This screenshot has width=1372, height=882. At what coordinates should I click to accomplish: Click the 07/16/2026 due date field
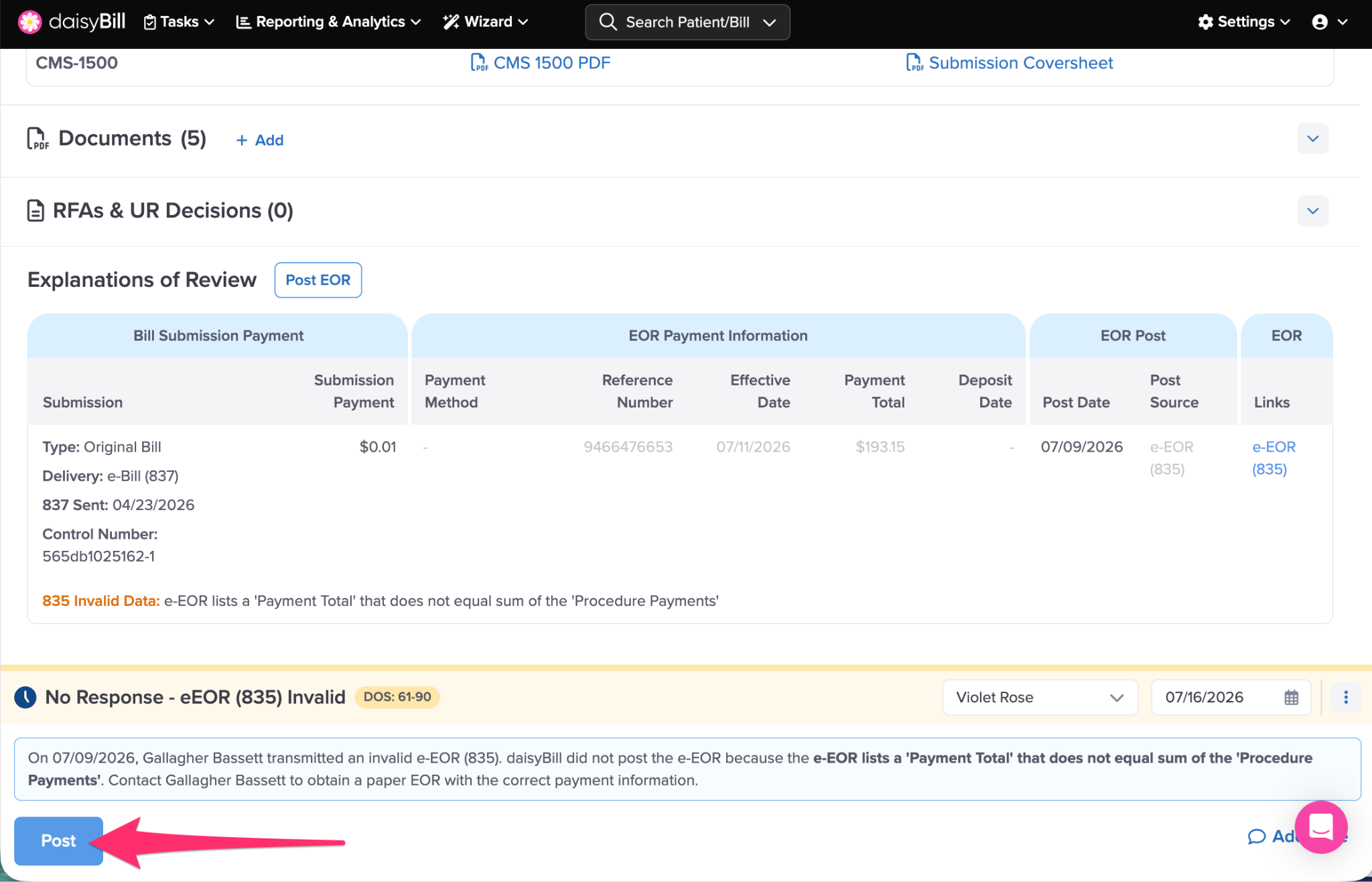click(1231, 698)
